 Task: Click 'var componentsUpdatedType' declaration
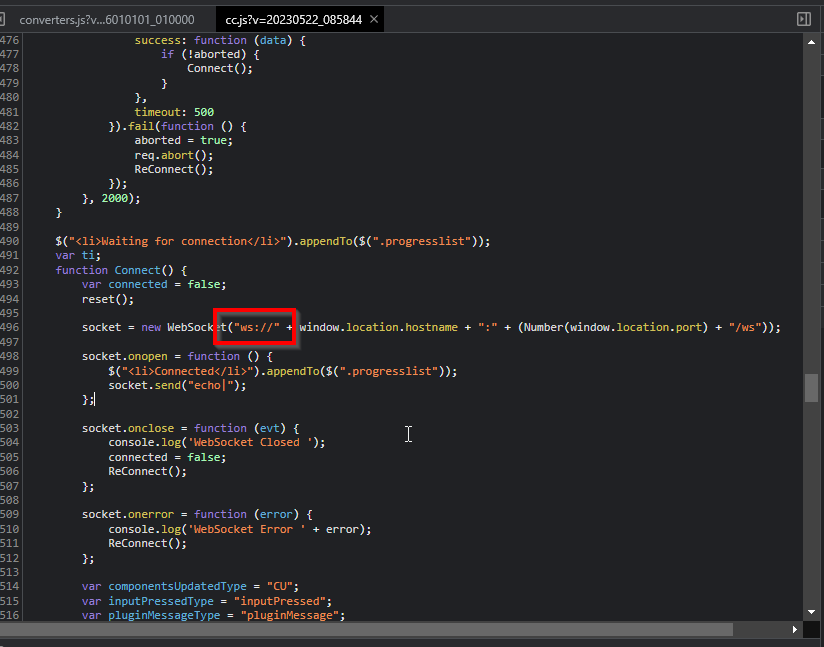190,586
